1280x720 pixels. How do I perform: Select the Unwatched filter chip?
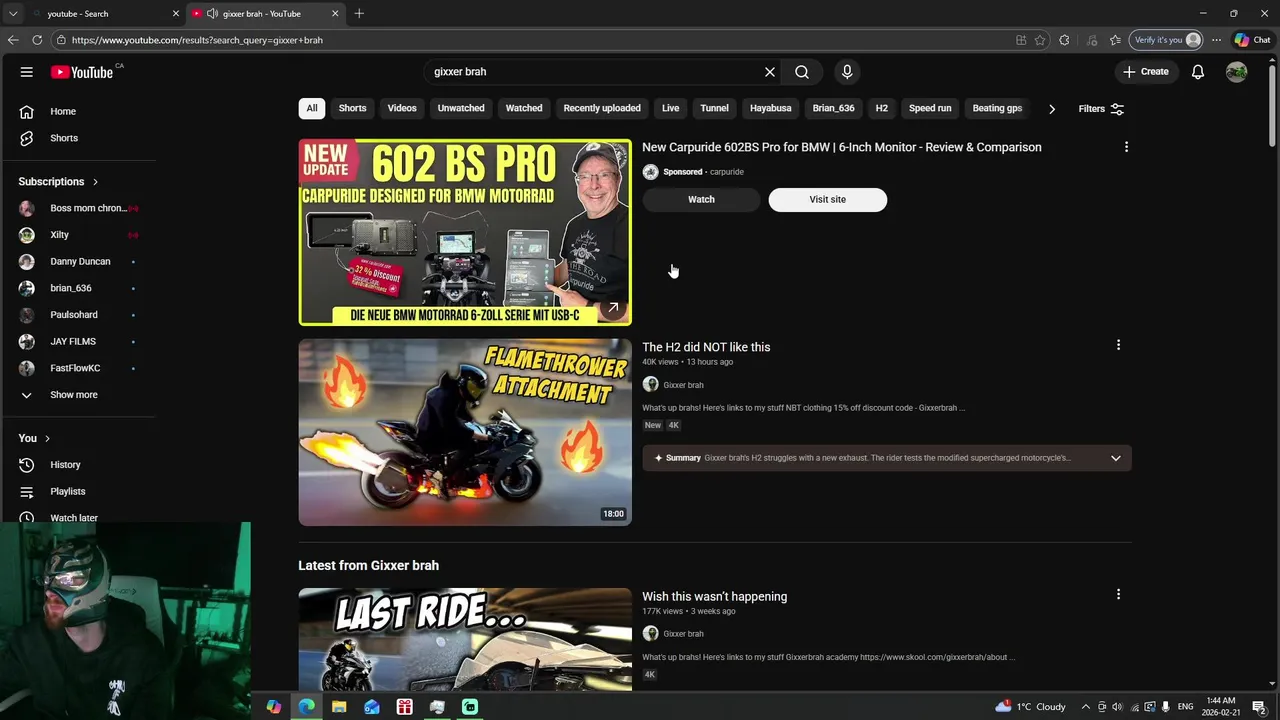(x=461, y=108)
